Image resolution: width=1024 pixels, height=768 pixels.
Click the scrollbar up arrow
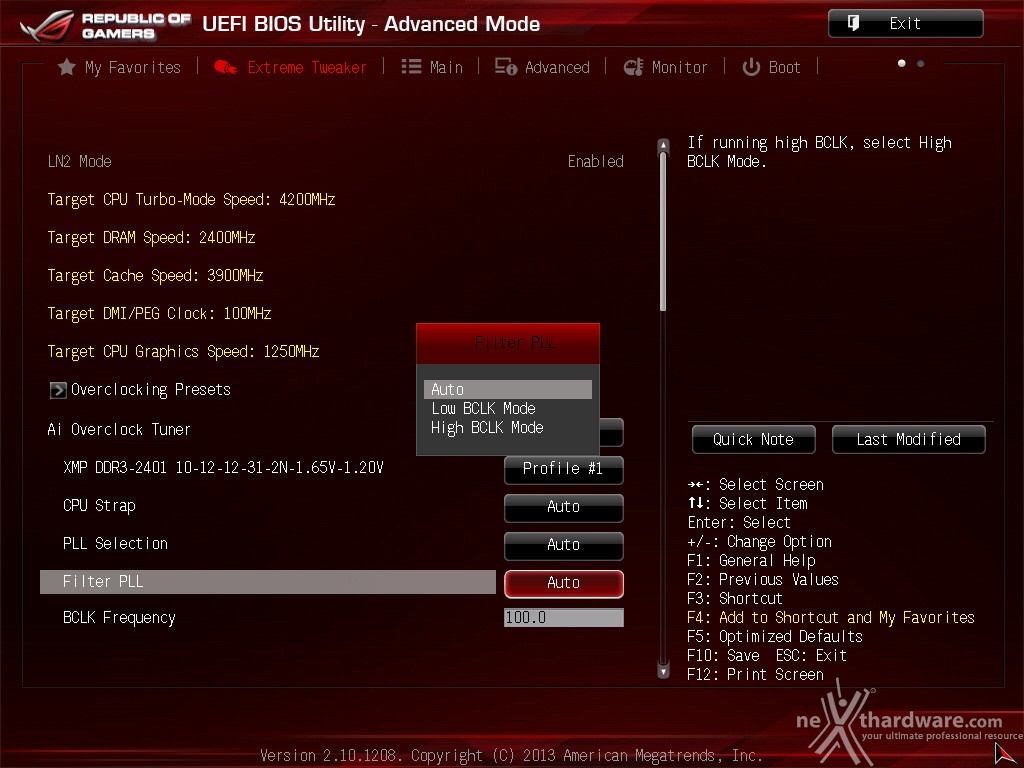tap(663, 145)
